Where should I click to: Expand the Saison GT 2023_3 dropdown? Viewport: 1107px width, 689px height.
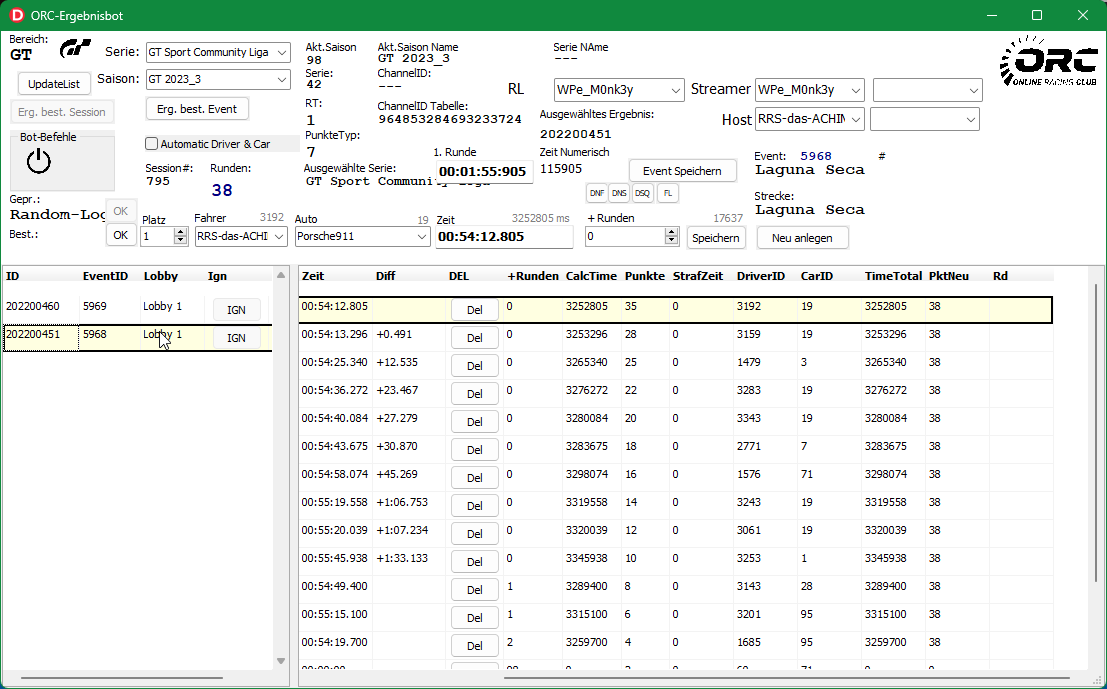tap(281, 79)
